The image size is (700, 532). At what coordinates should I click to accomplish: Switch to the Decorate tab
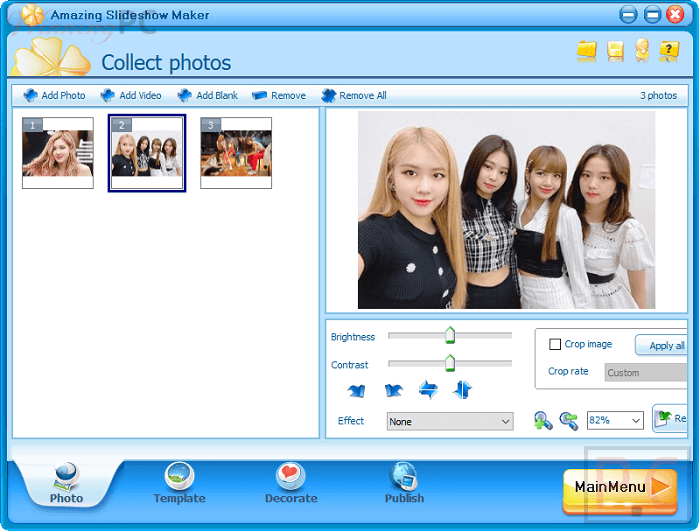click(291, 483)
